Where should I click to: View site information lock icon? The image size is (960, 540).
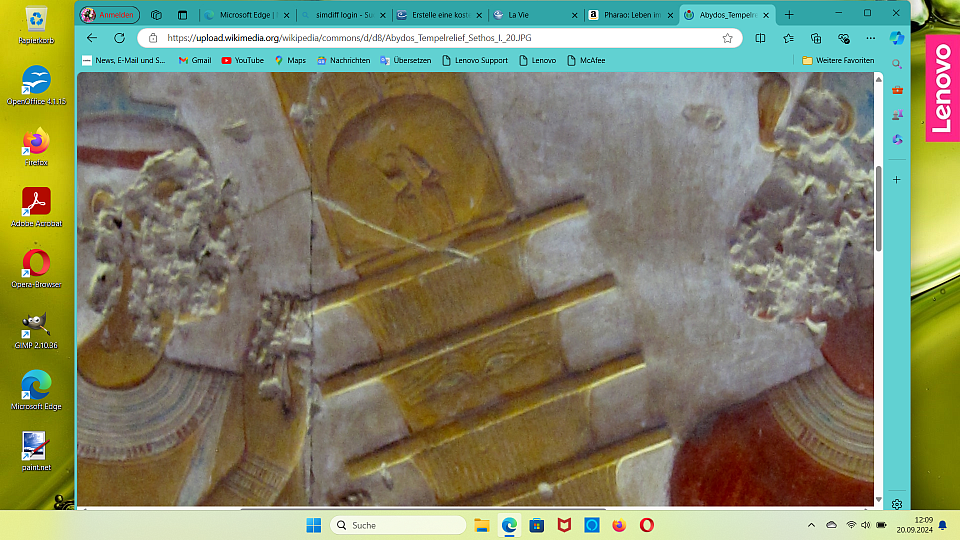(x=153, y=38)
